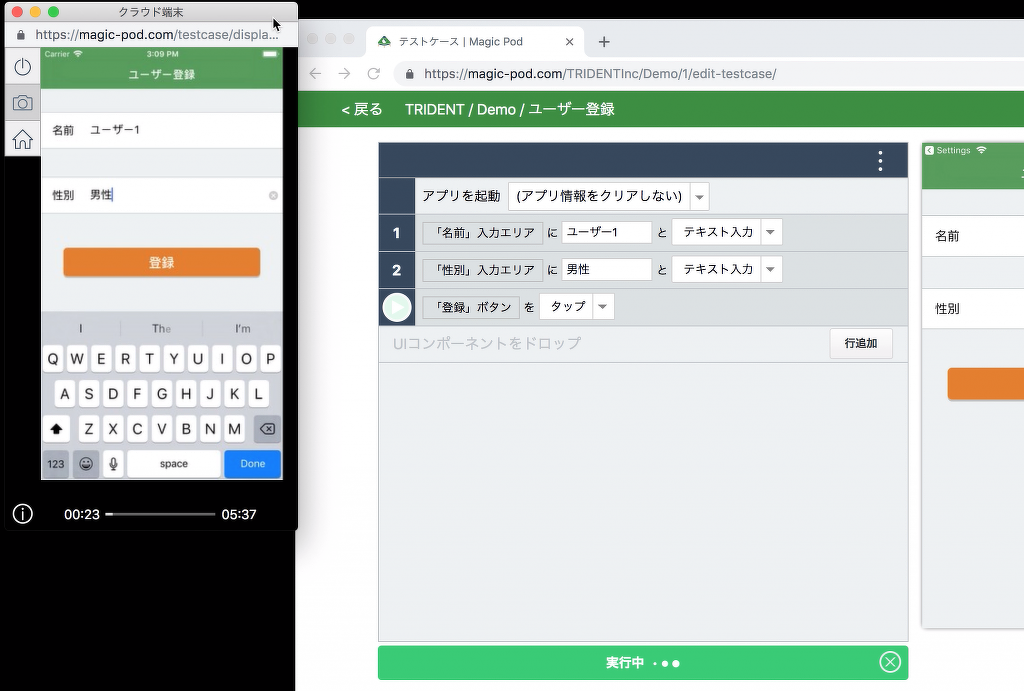
Task: Click the power icon in the cloud device sidebar
Action: click(22, 67)
